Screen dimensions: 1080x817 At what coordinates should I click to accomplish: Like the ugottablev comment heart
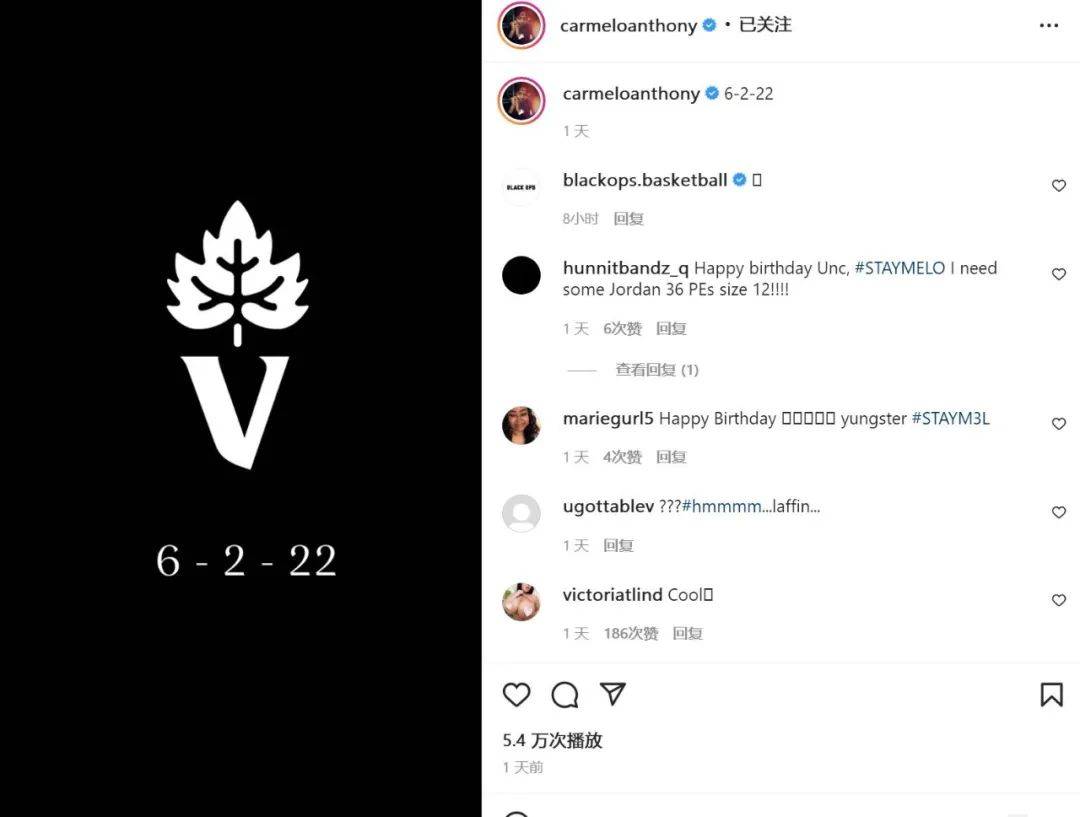click(x=1059, y=513)
